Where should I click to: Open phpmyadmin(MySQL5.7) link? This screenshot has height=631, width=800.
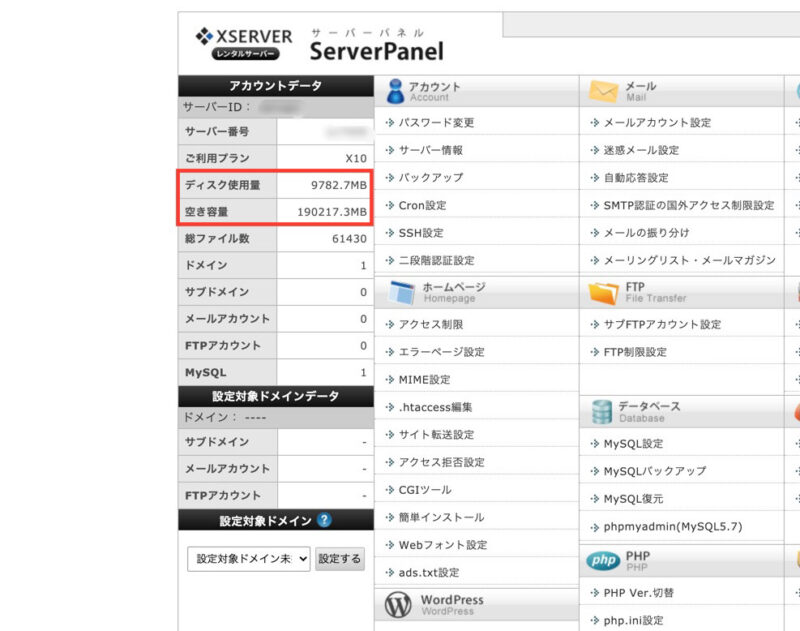(x=673, y=527)
